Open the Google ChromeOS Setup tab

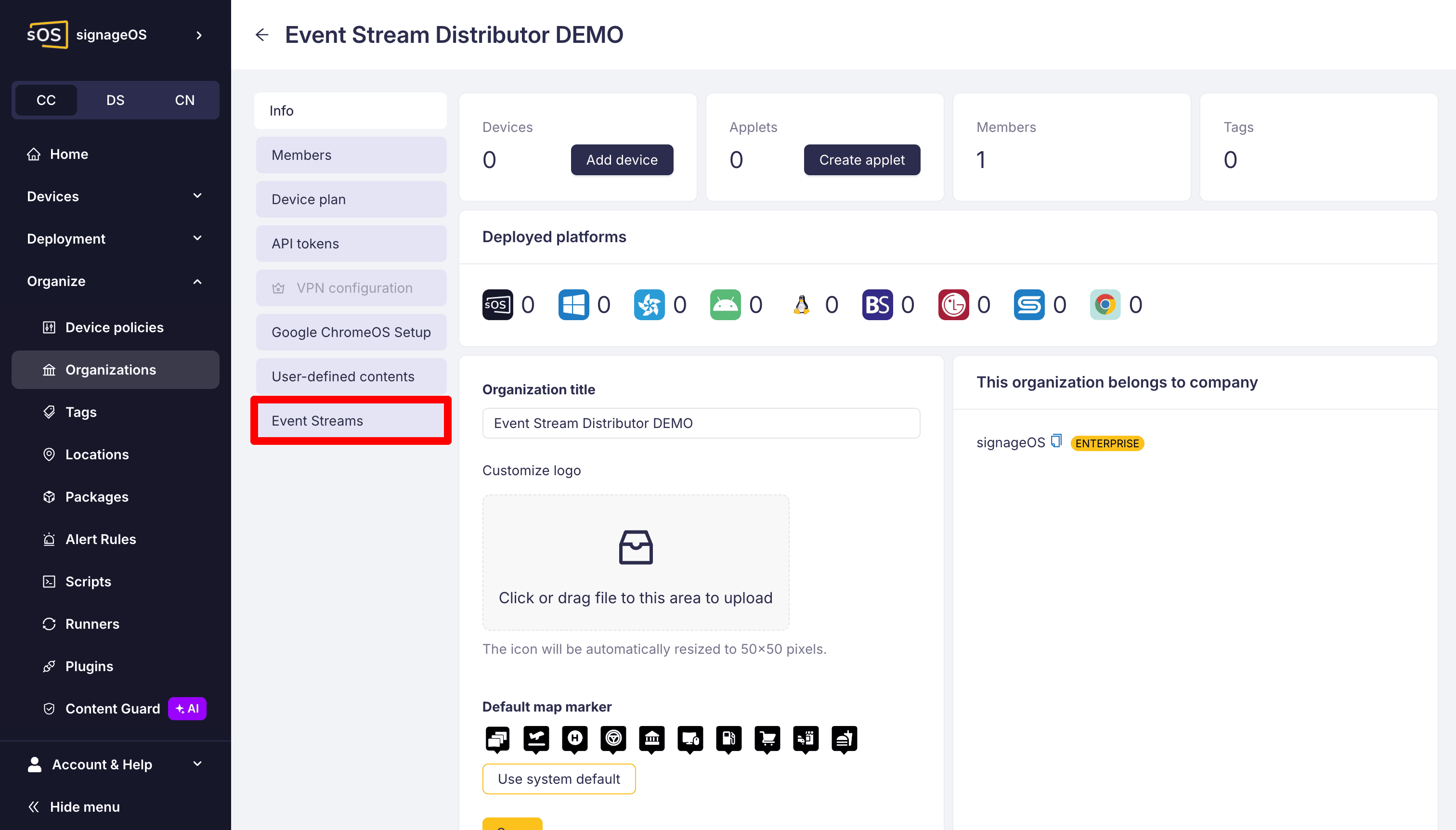click(351, 332)
